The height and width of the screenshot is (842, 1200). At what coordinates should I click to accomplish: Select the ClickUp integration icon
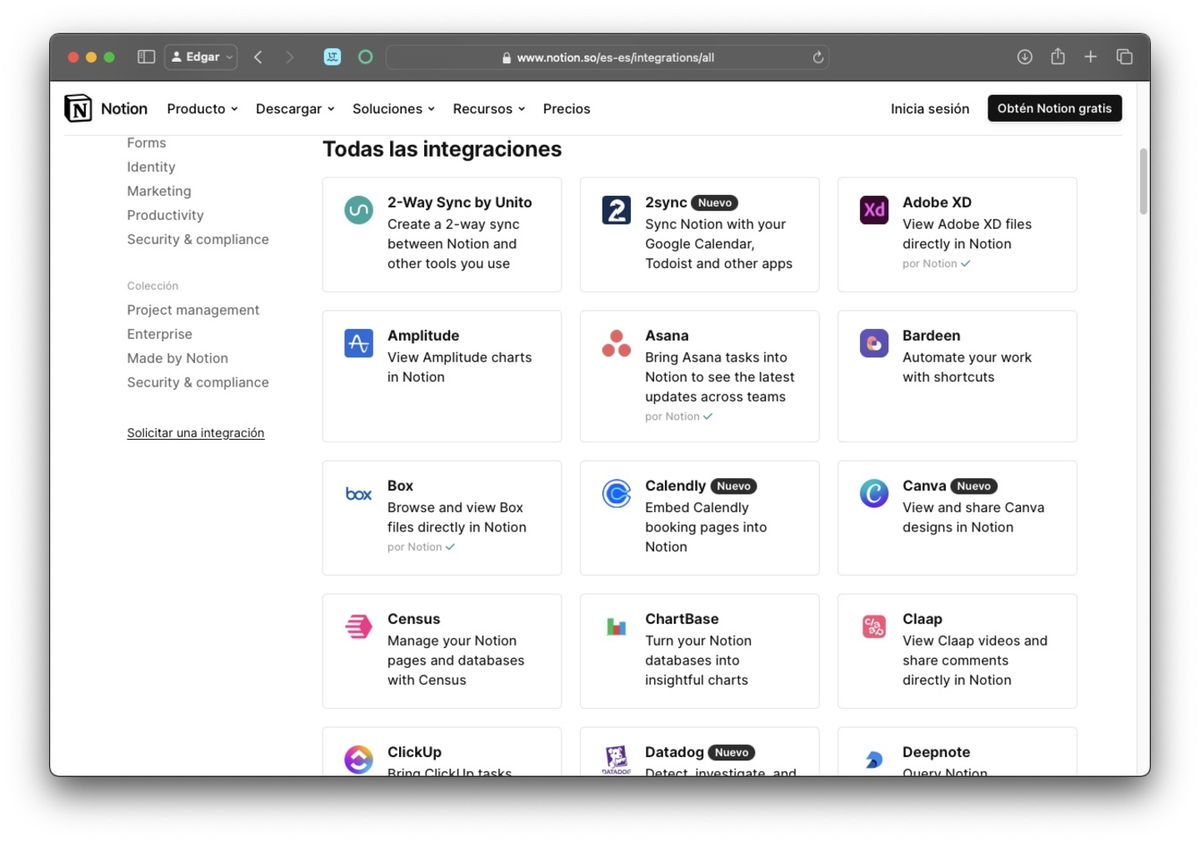tap(358, 760)
